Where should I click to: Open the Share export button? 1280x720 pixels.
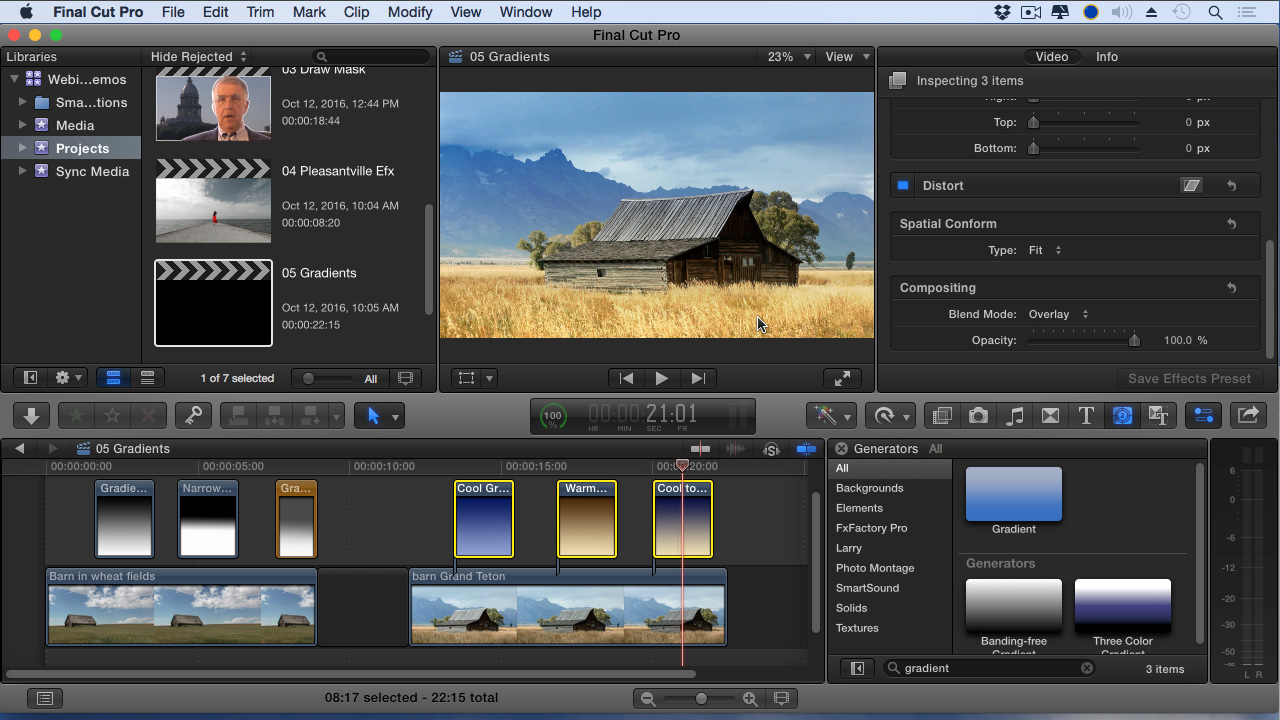click(x=1248, y=416)
